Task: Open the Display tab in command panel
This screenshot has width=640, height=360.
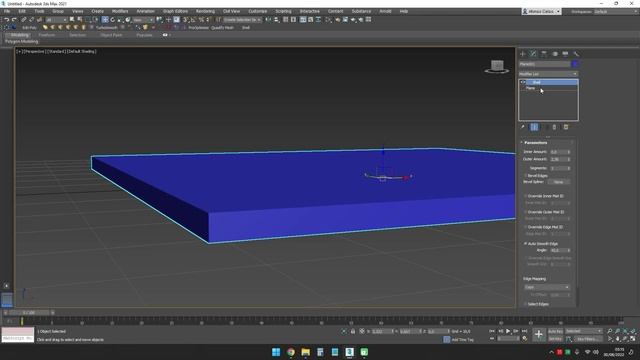Action: tap(565, 54)
